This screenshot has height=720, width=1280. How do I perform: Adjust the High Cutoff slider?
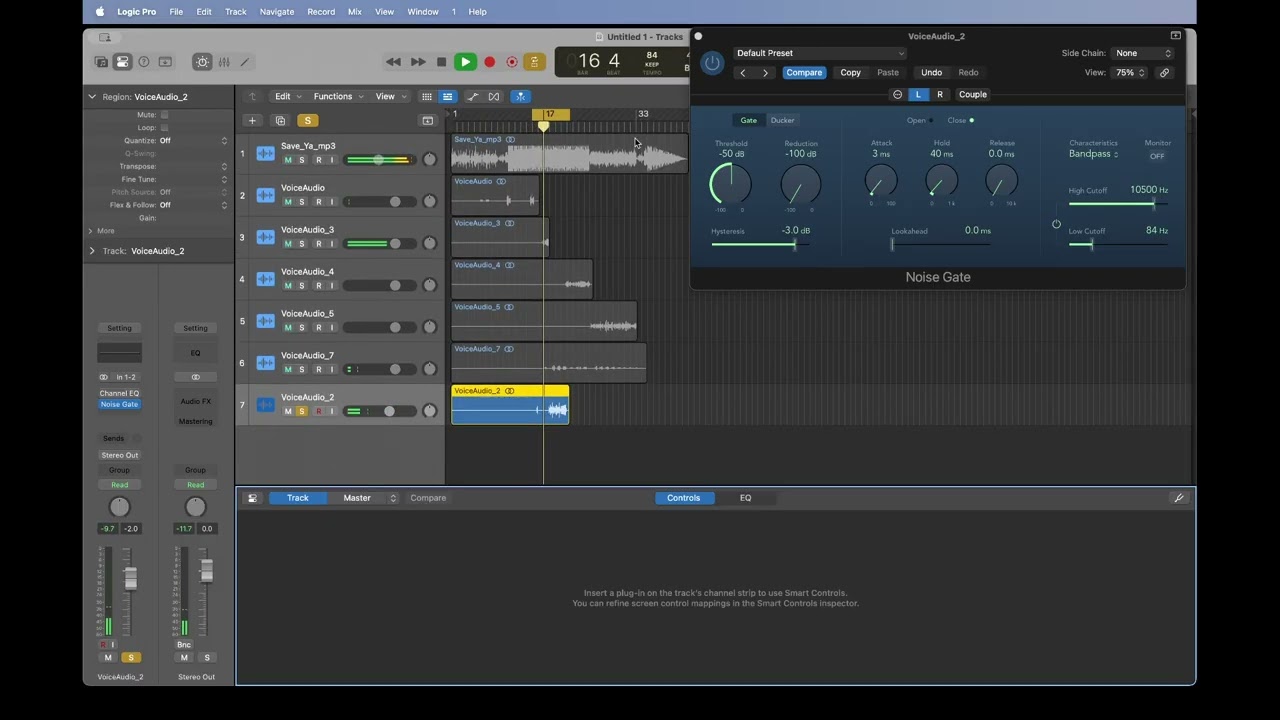click(1118, 204)
